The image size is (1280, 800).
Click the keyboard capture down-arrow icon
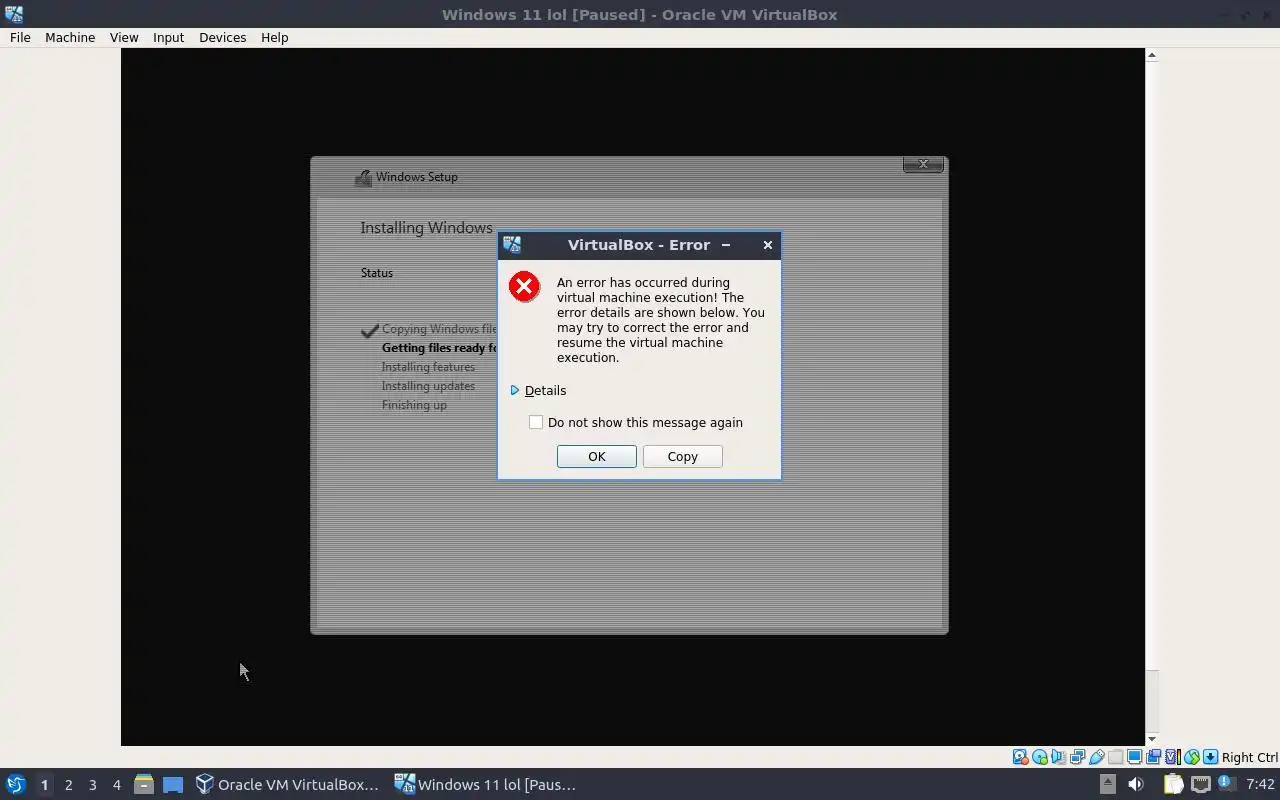click(x=1211, y=757)
